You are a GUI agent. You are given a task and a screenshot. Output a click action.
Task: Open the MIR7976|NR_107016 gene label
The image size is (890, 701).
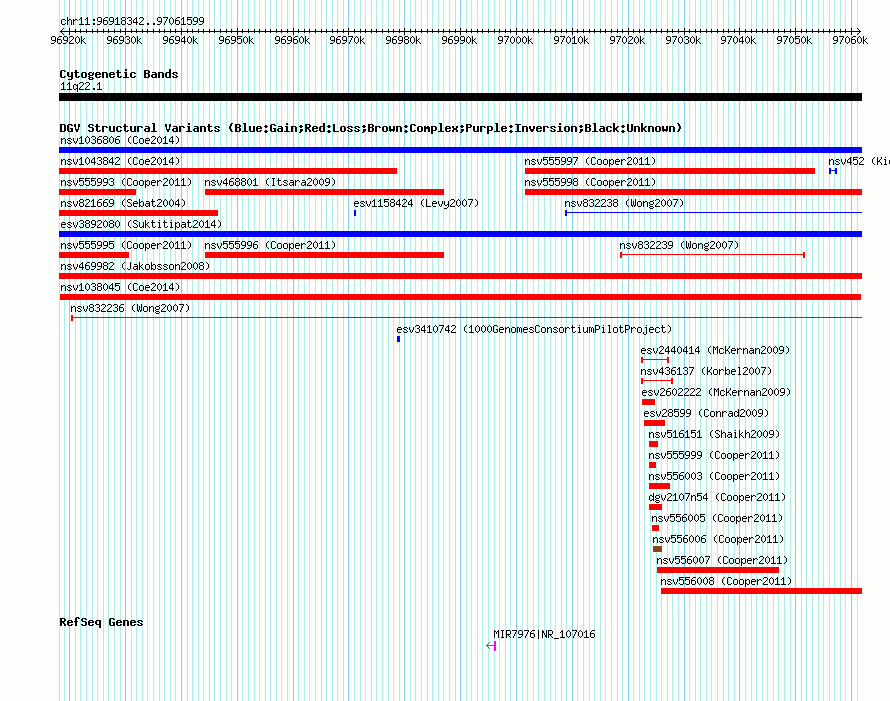click(x=544, y=634)
